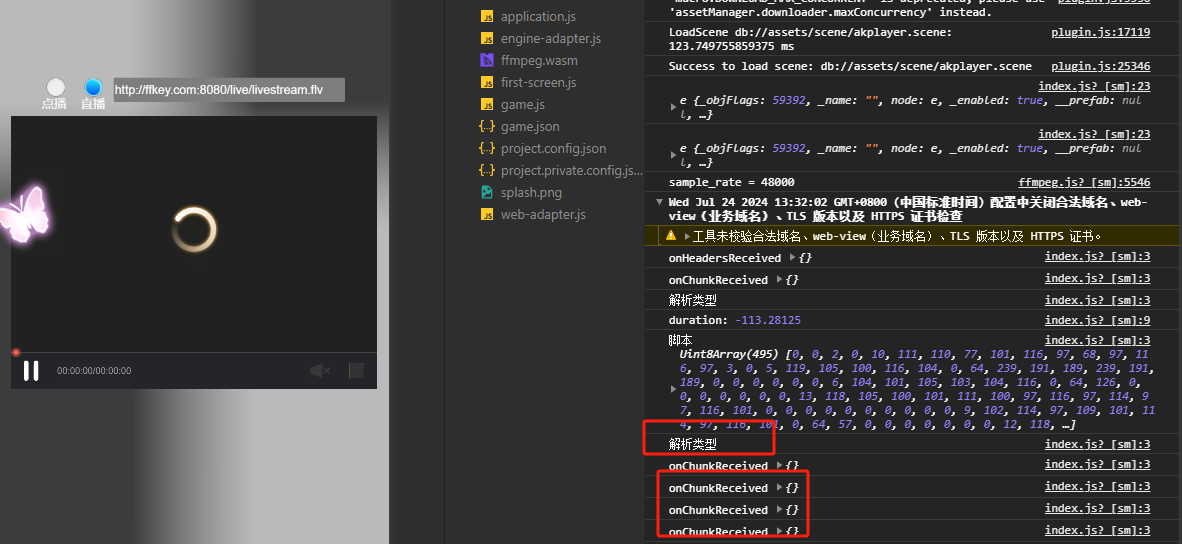
Task: Open game.js file
Action: (522, 104)
